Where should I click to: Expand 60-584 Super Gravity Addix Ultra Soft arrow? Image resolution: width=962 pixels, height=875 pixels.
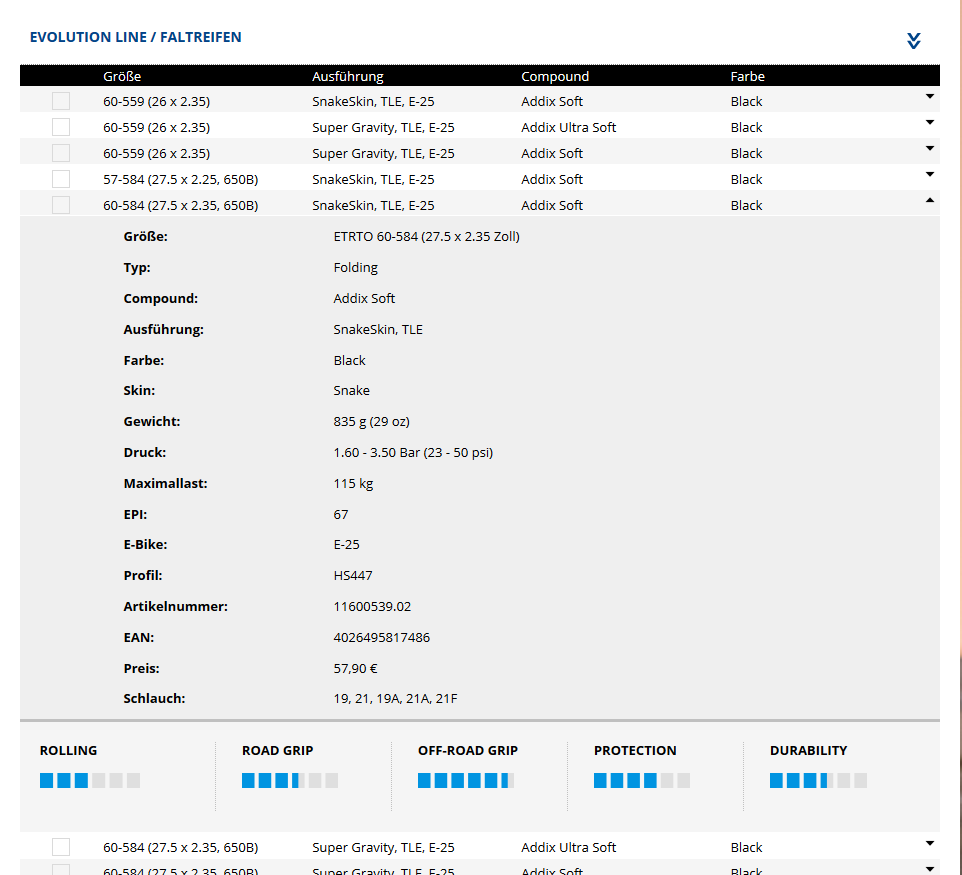coord(929,843)
